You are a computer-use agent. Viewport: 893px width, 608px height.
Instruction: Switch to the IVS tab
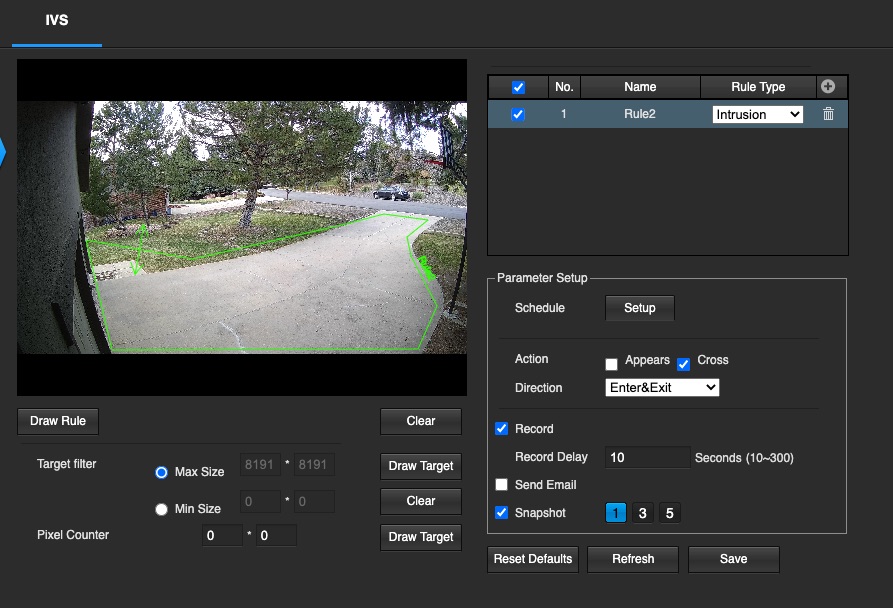[x=57, y=20]
